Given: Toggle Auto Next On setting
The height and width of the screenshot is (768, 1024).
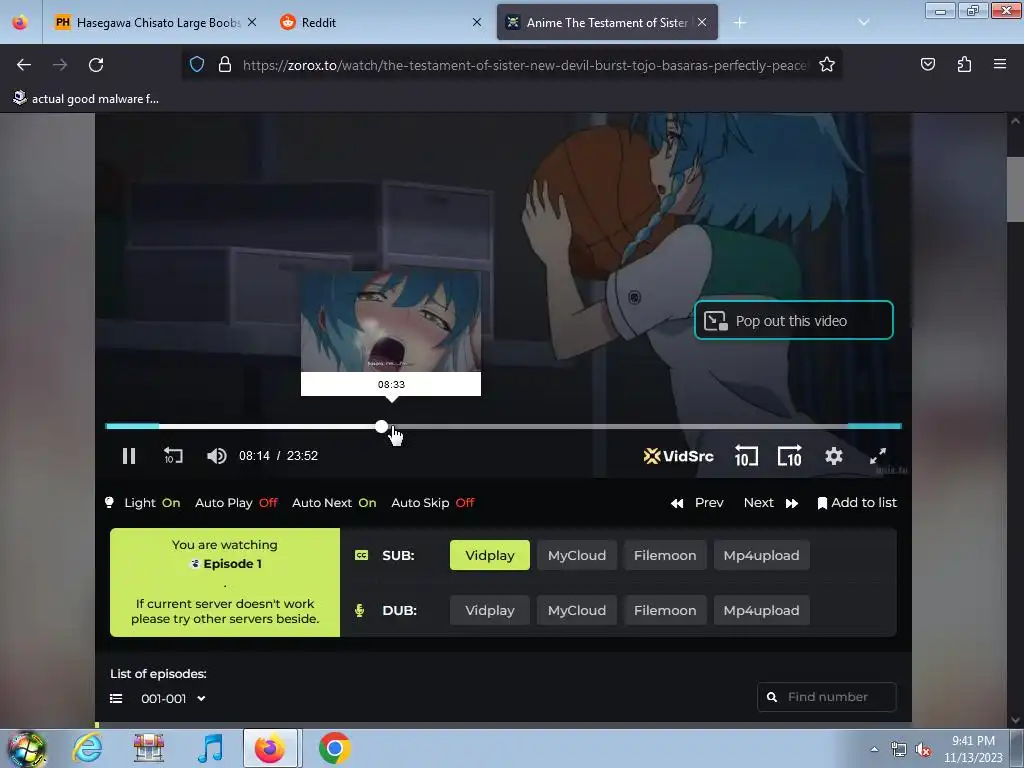Looking at the screenshot, I should point(334,503).
